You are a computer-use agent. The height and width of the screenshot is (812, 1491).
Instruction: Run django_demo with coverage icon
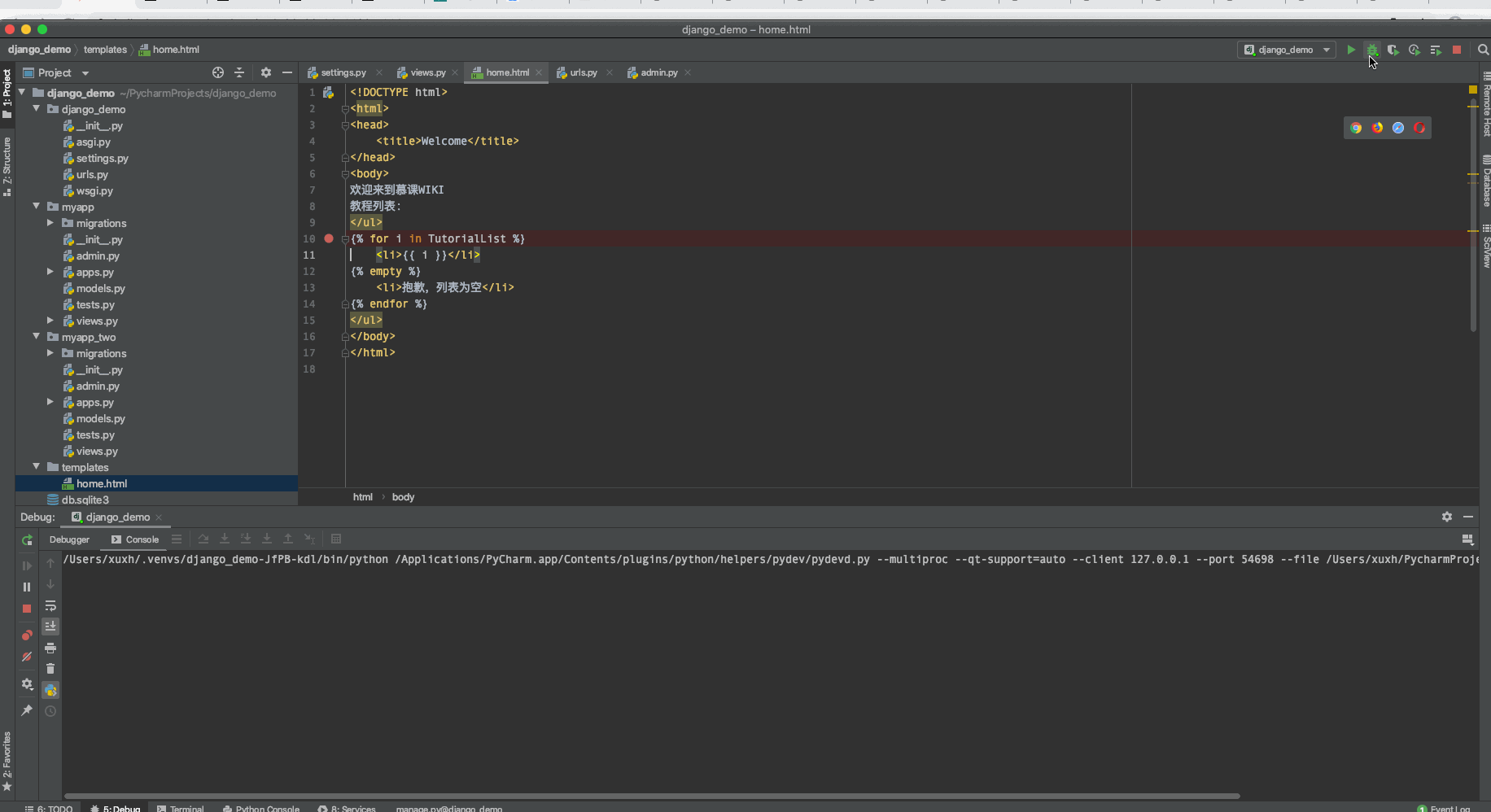coord(1393,50)
